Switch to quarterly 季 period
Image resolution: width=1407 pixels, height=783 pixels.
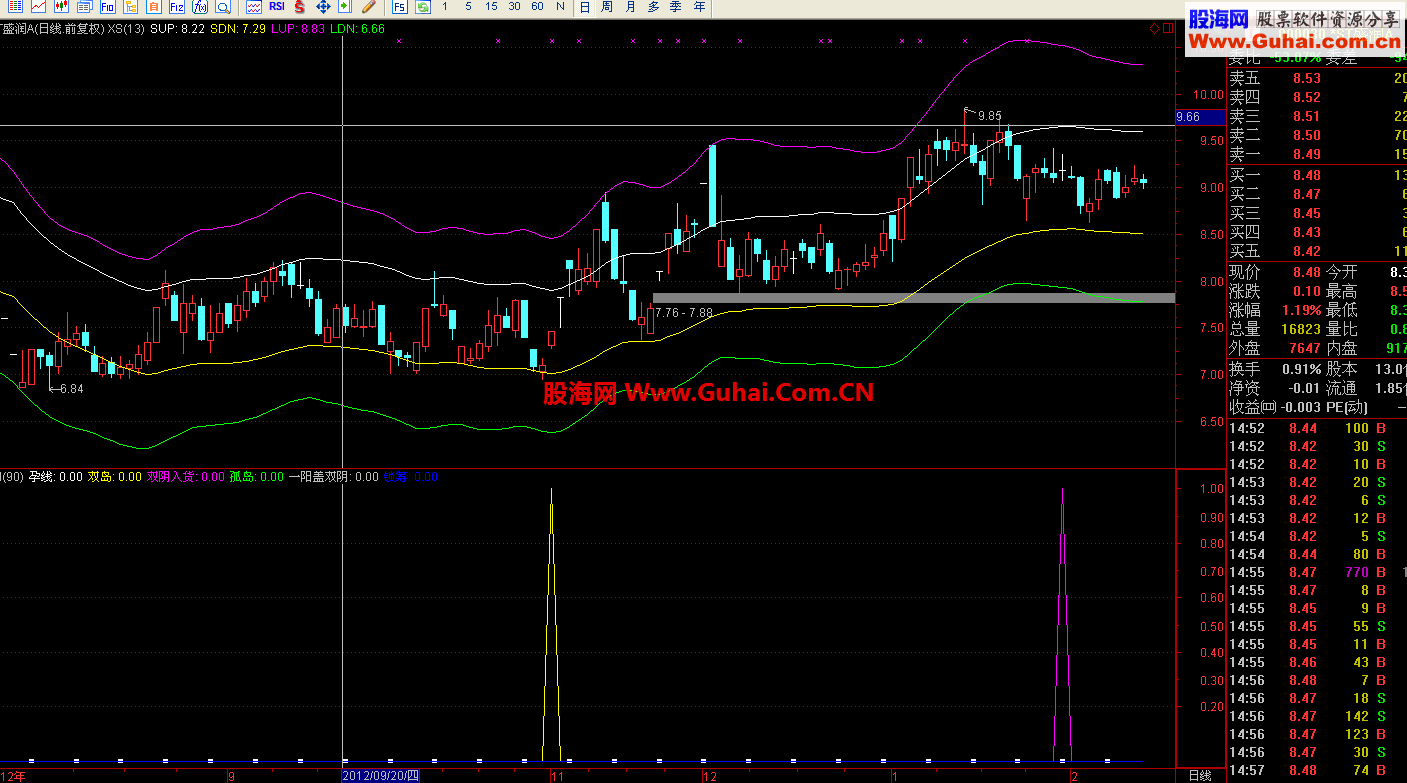pyautogui.click(x=676, y=7)
